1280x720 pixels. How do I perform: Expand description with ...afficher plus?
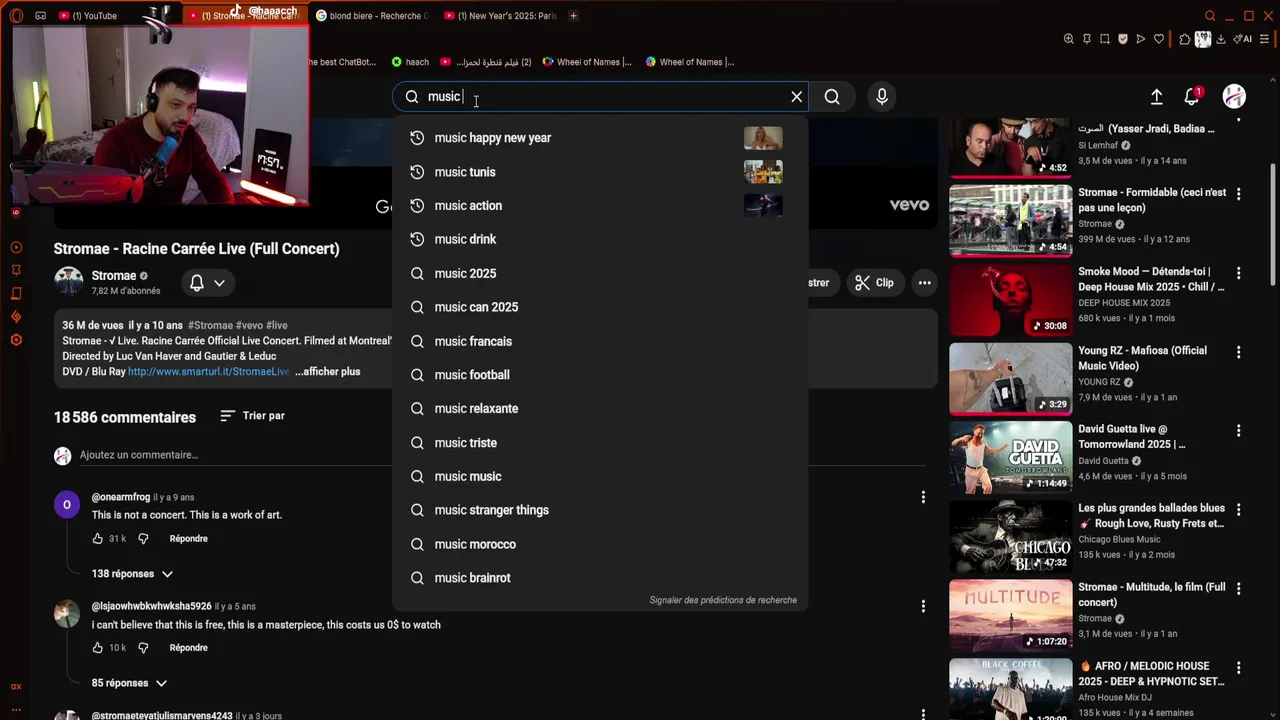coord(327,372)
